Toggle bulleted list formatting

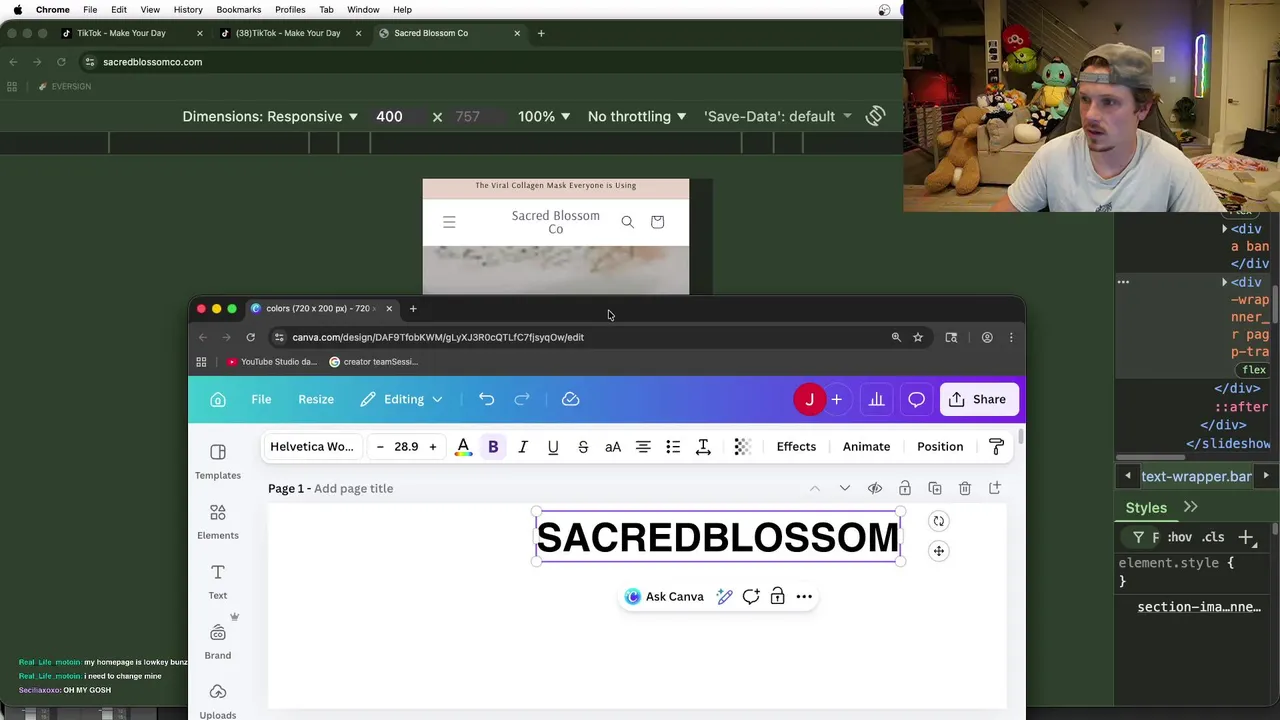click(x=673, y=447)
